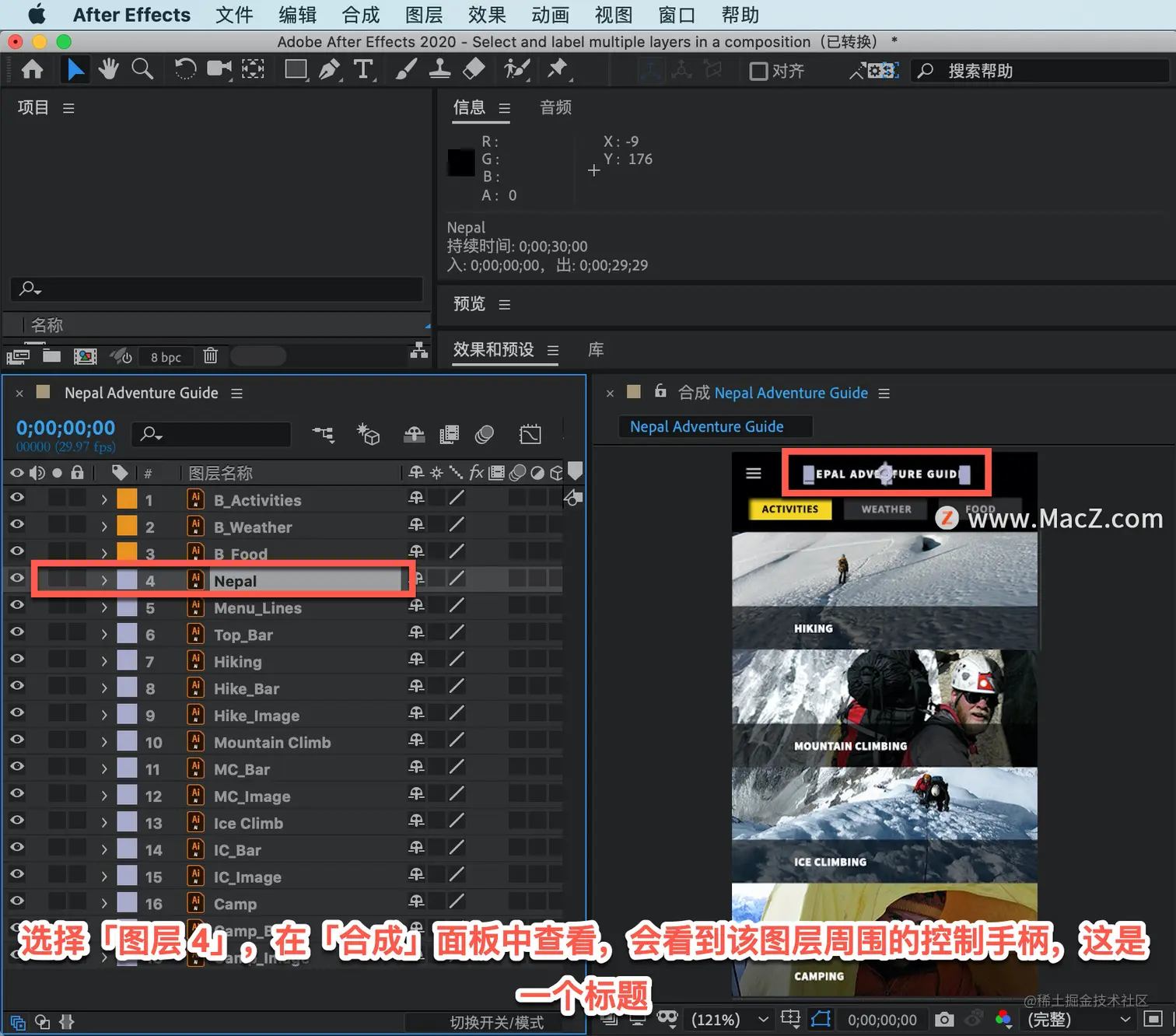Select the Puppet Pin tool
Image resolution: width=1176 pixels, height=1036 pixels.
pos(558,70)
